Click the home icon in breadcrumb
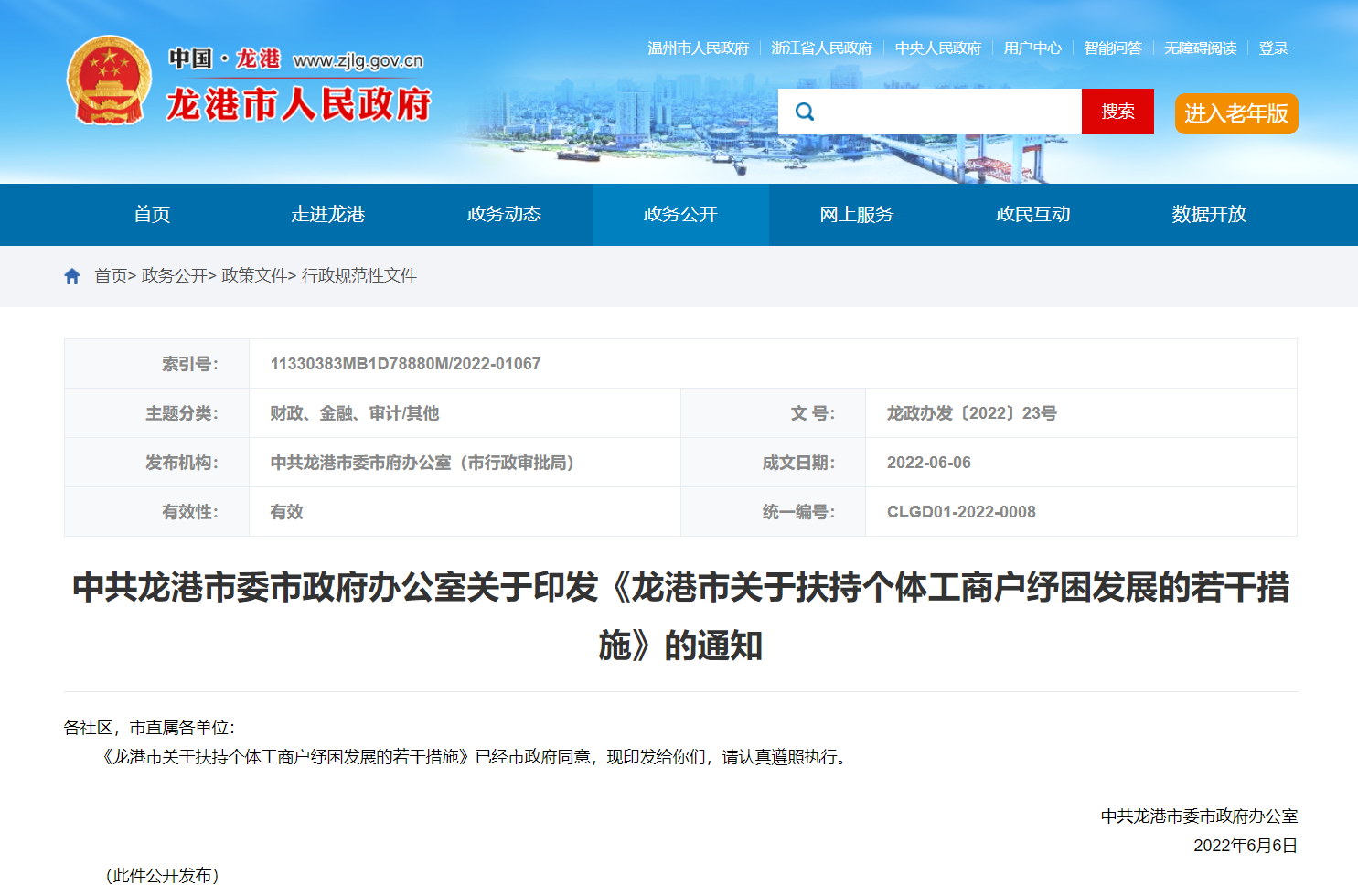1358x896 pixels. pyautogui.click(x=72, y=276)
